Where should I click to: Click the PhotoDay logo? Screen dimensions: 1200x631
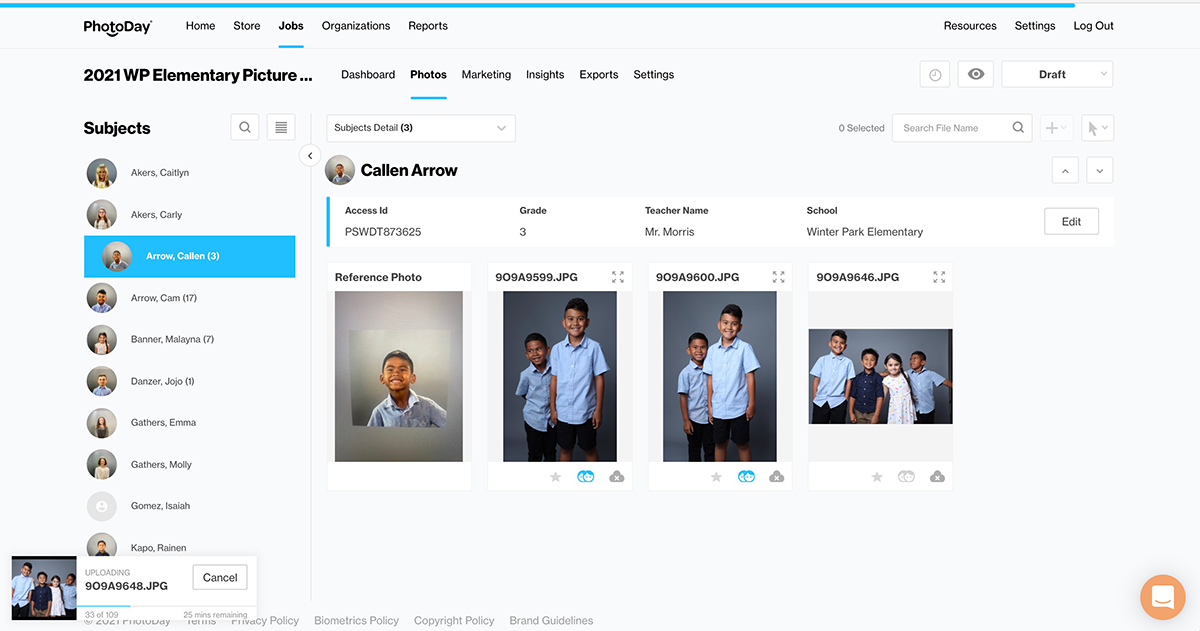pos(118,27)
